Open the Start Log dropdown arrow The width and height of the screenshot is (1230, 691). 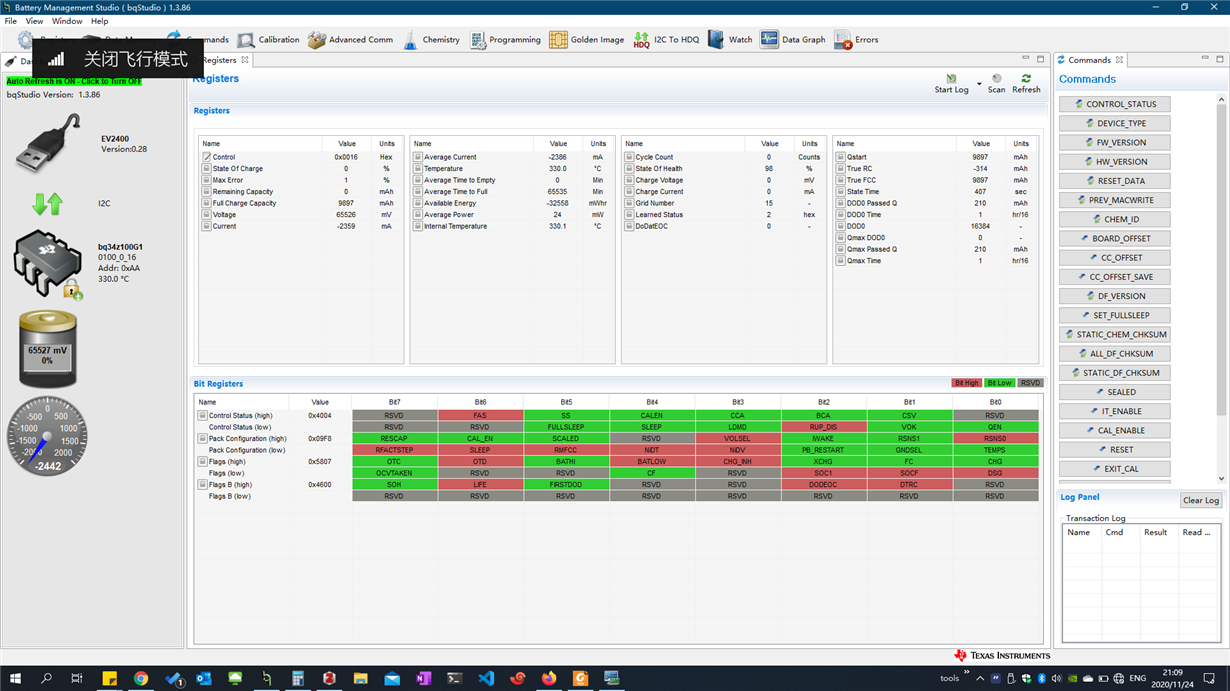tap(979, 84)
